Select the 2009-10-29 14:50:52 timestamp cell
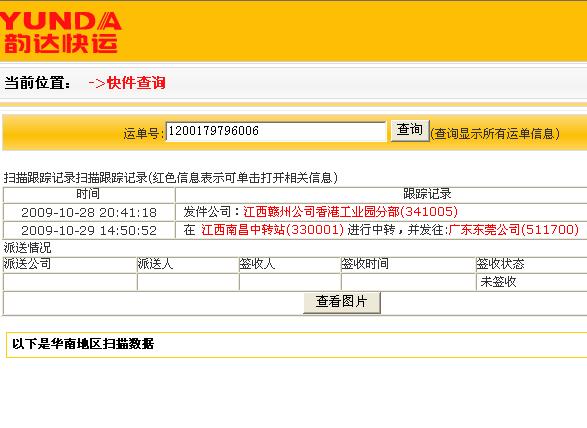 pyautogui.click(x=89, y=230)
